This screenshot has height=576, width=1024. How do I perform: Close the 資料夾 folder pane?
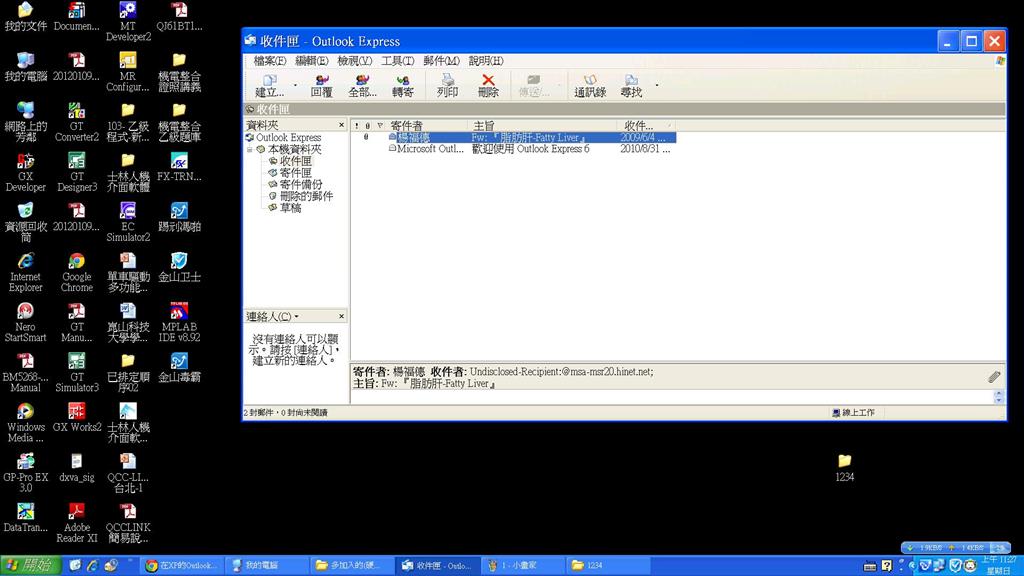[341, 125]
